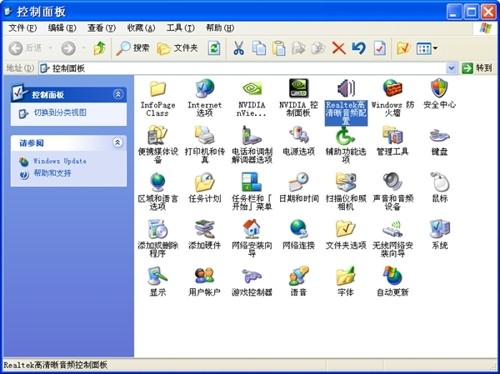Viewport: 500px width, 374px height.
Task: Open Windows Firewall icon
Action: 393,89
